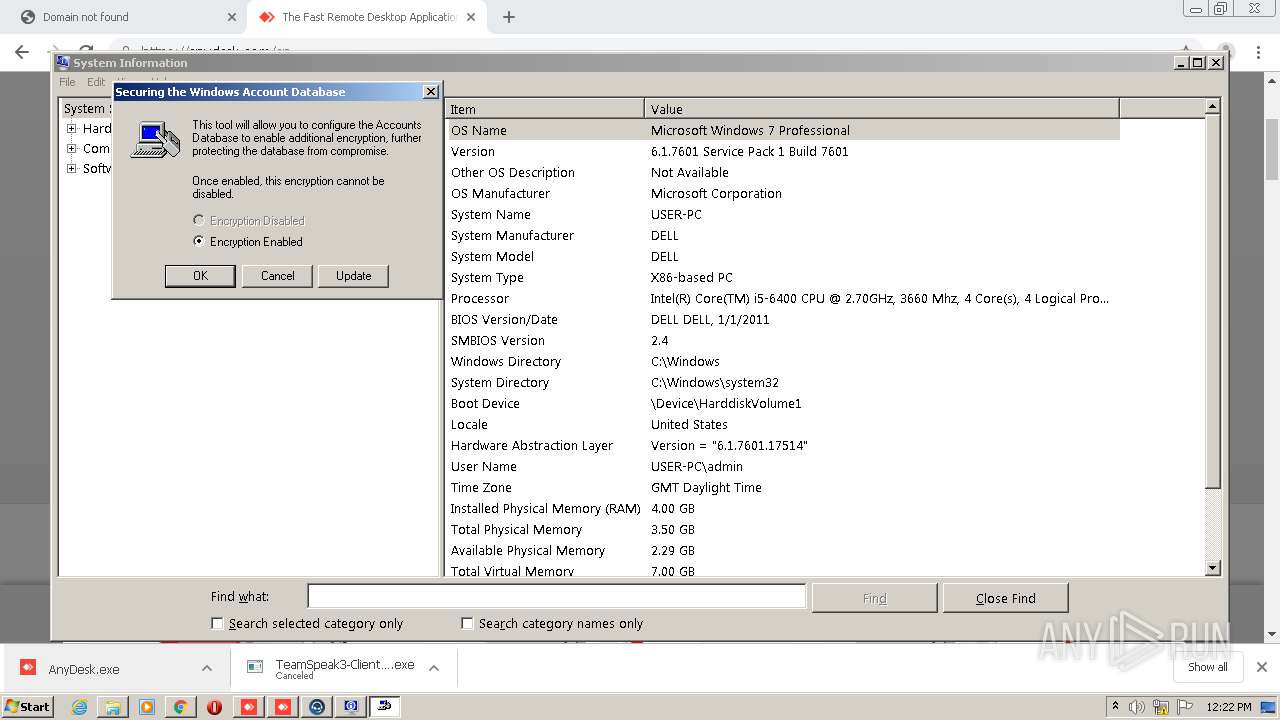Select the OS Name row
The height and width of the screenshot is (720, 1280).
[x=782, y=130]
